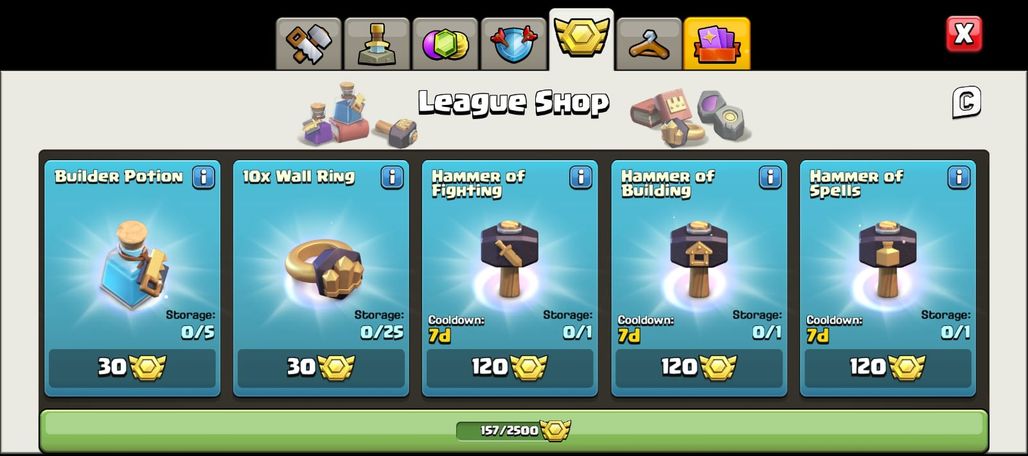
Task: Open the clothes hanger skins tab
Action: 649,44
